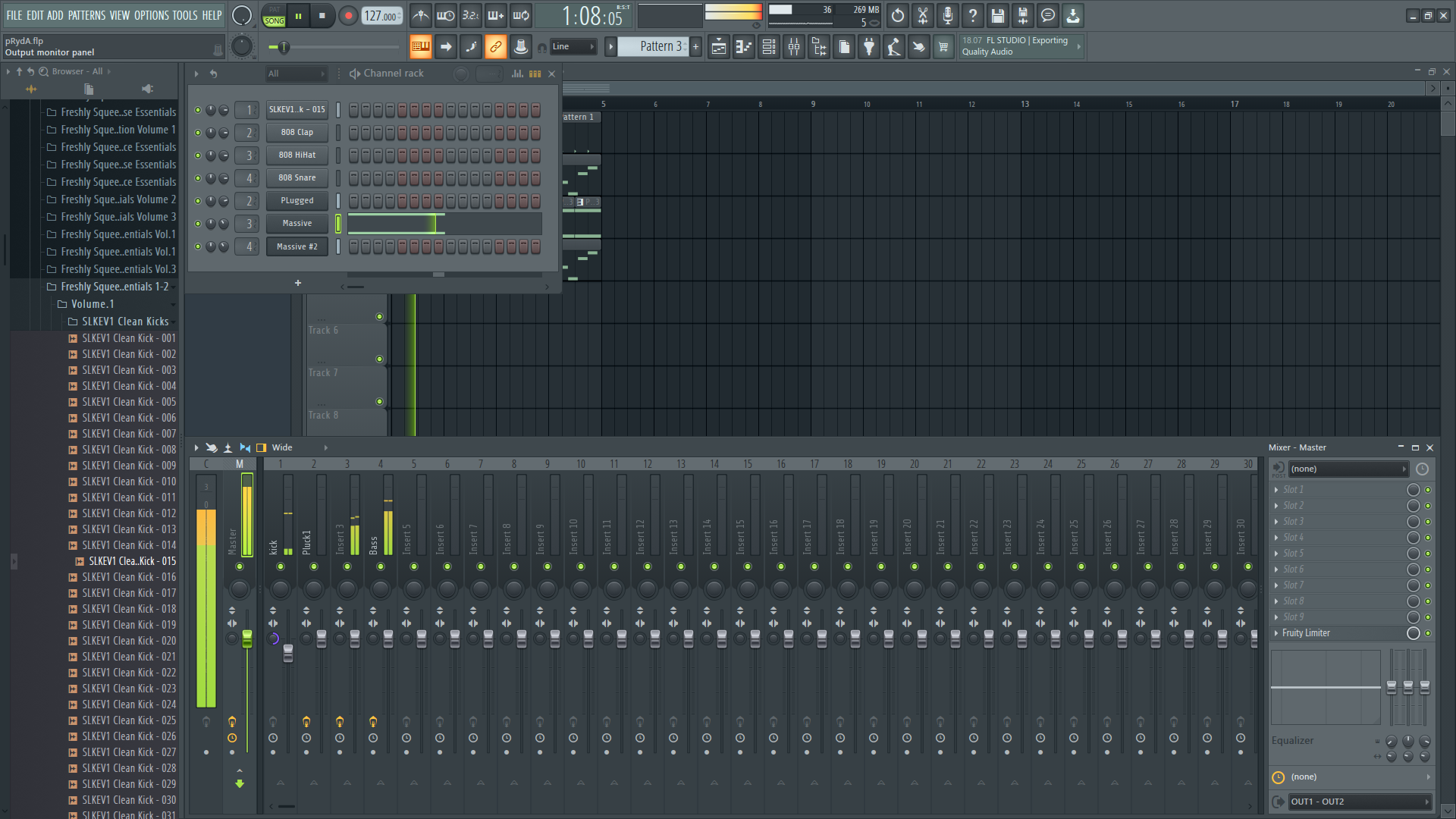Image resolution: width=1456 pixels, height=819 pixels.
Task: Open the Piano roll view
Action: 744,47
